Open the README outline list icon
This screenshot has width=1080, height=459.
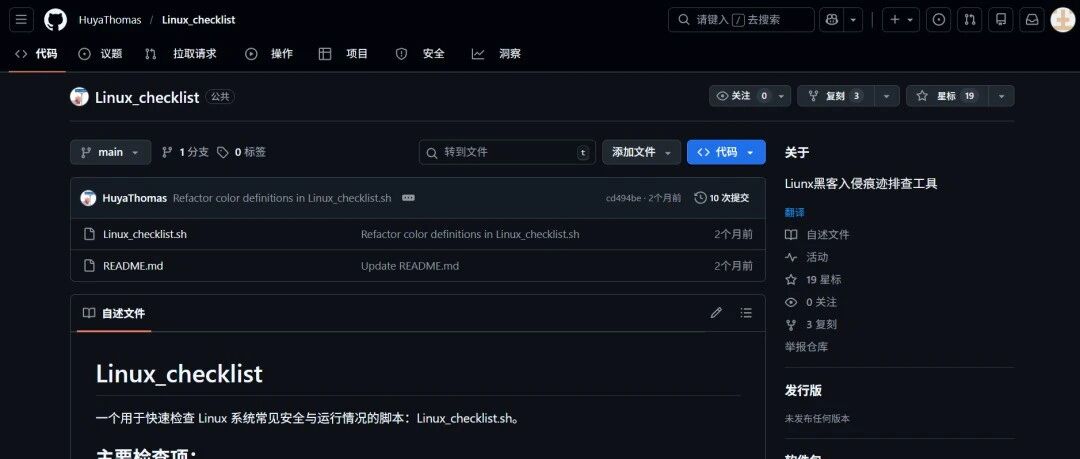(746, 313)
